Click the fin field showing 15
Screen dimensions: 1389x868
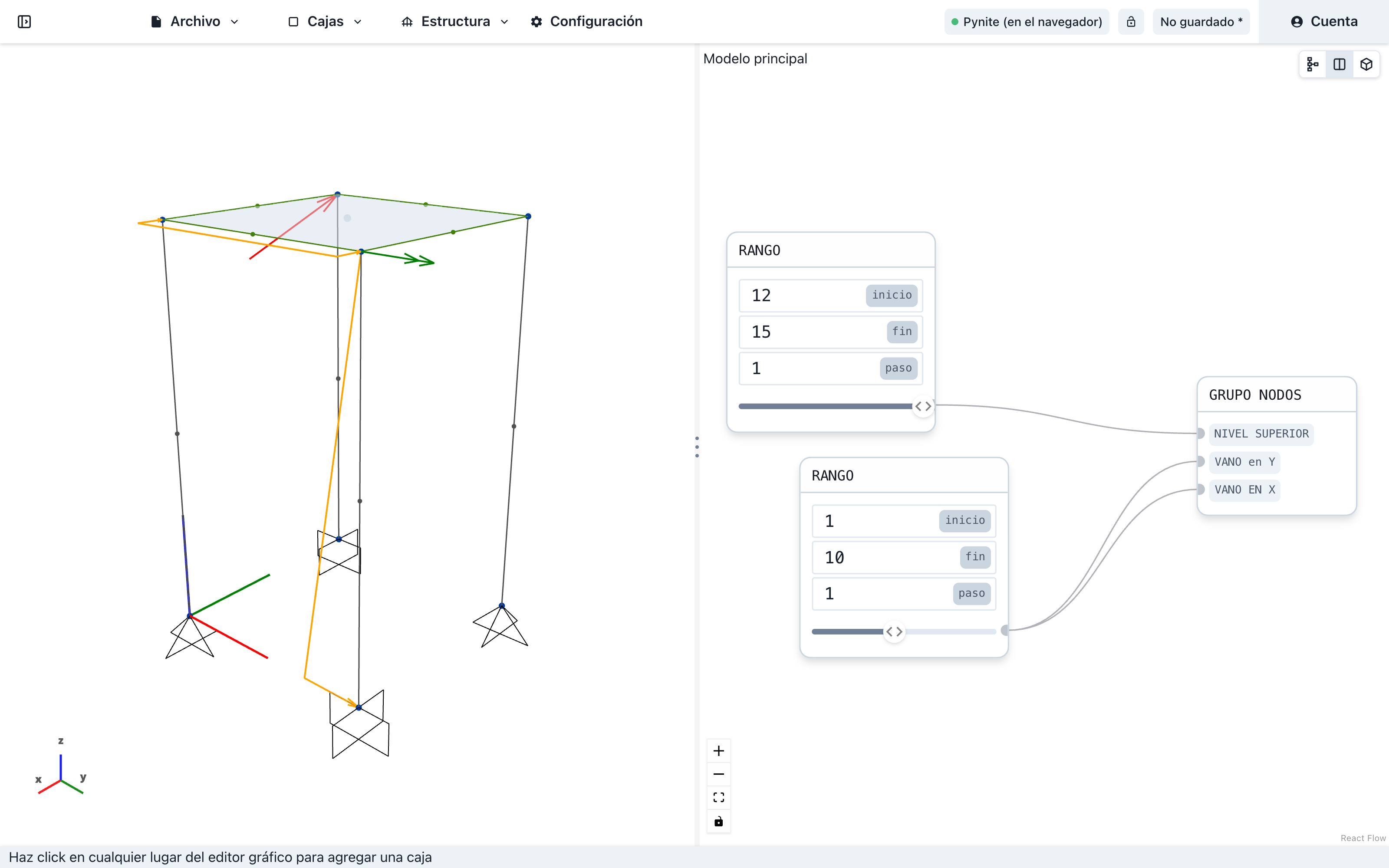tap(830, 332)
